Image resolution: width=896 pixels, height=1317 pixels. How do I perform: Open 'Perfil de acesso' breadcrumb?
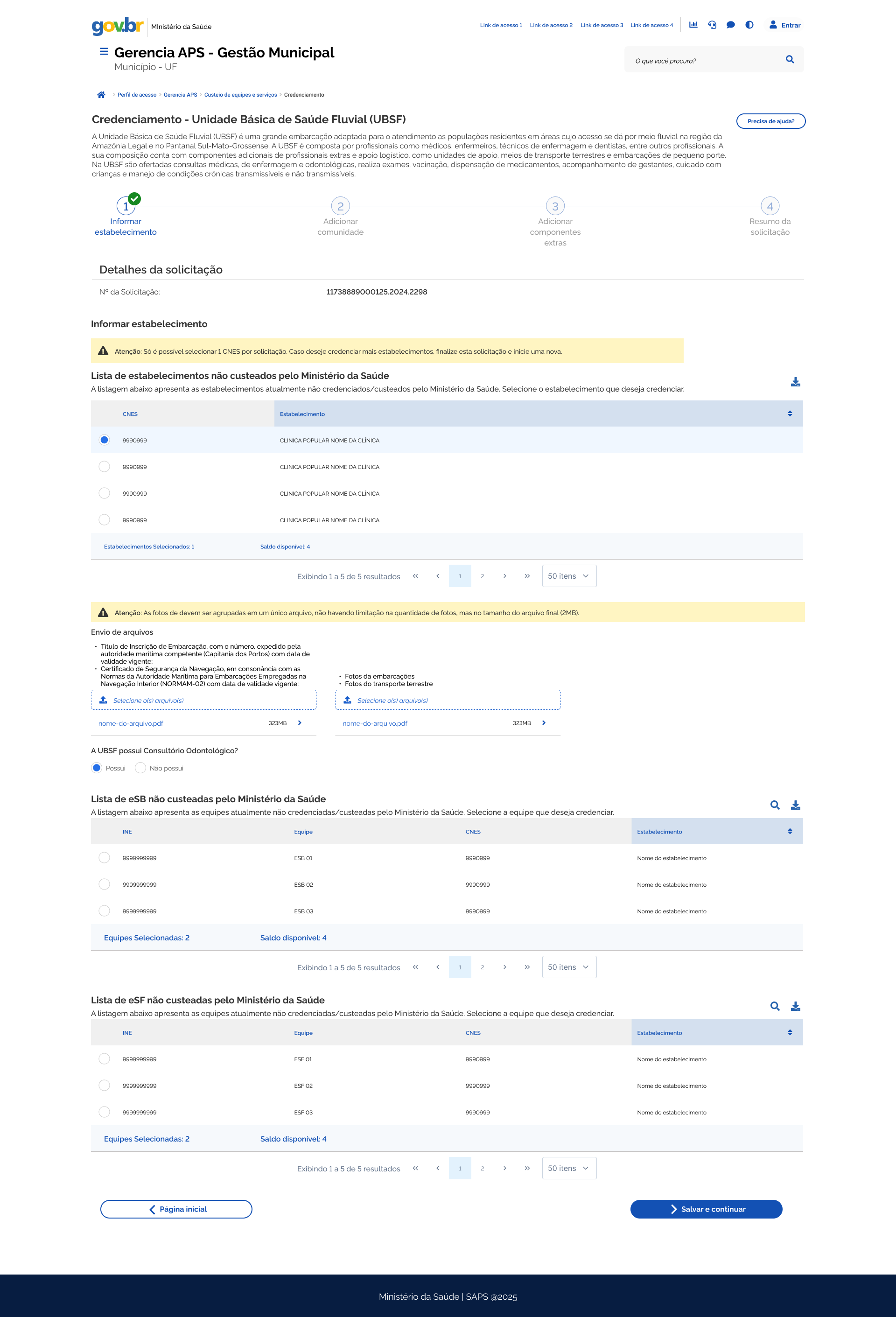coord(137,95)
